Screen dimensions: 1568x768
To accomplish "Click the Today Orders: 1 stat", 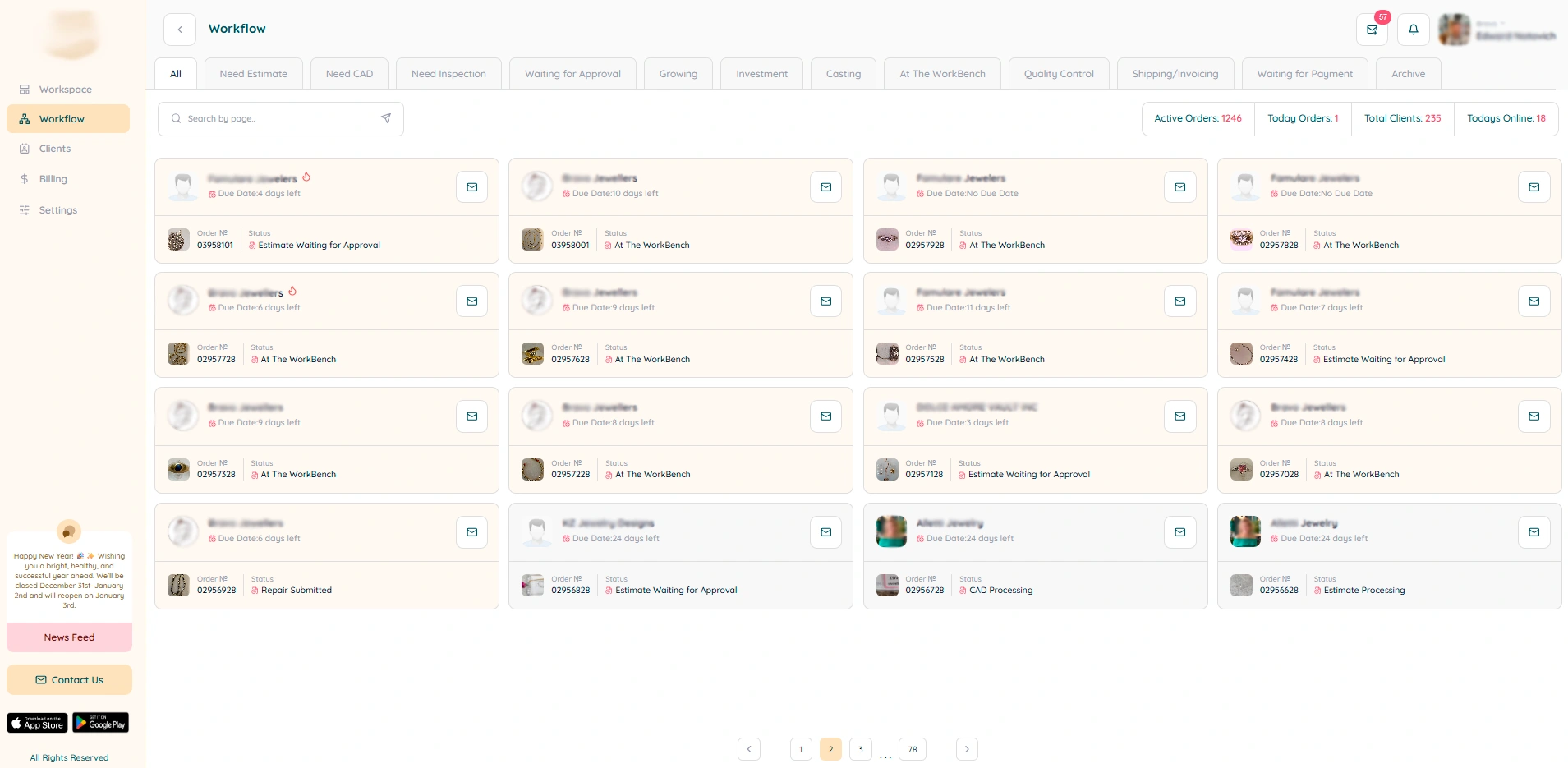I will (1304, 119).
